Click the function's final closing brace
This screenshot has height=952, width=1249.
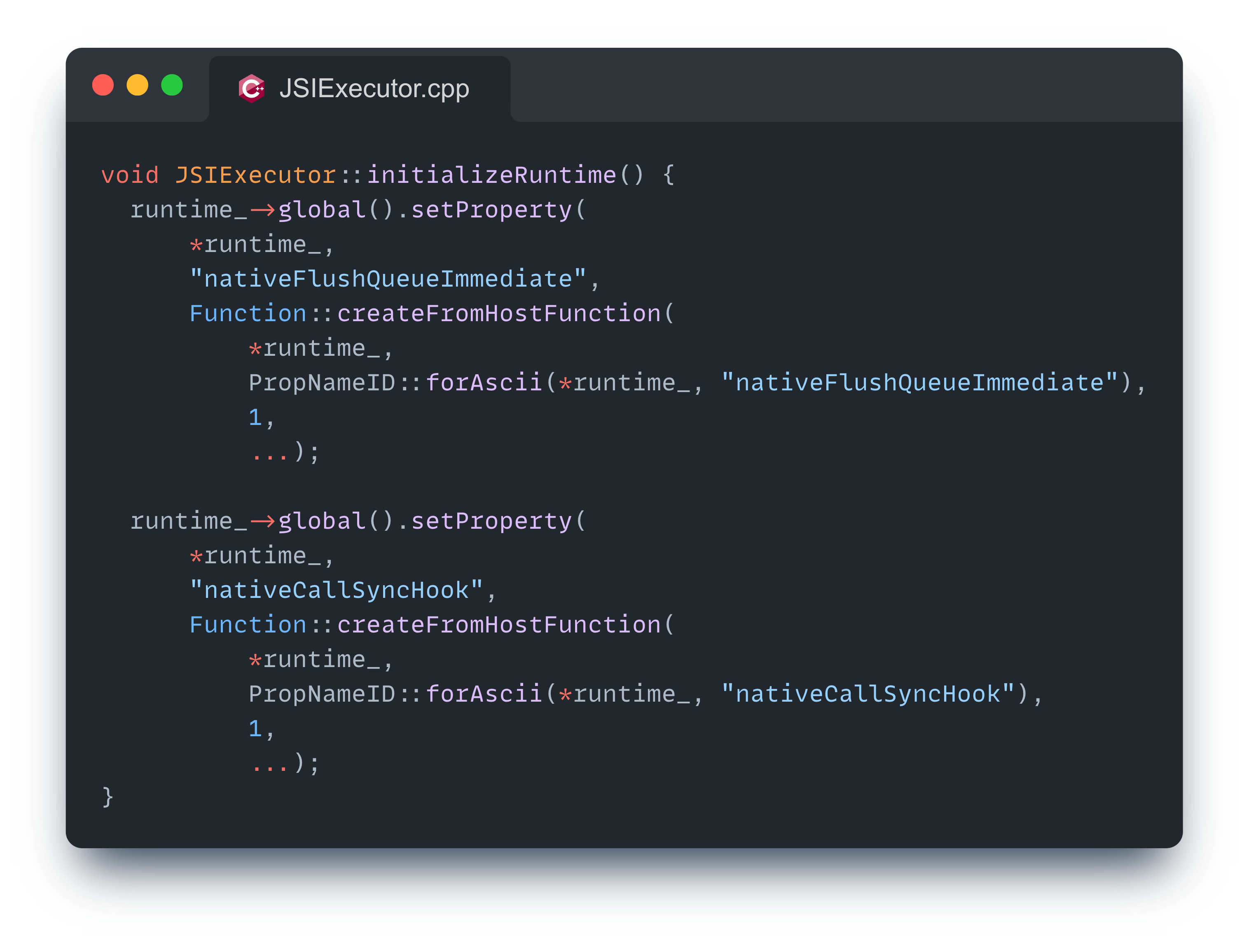pos(108,798)
